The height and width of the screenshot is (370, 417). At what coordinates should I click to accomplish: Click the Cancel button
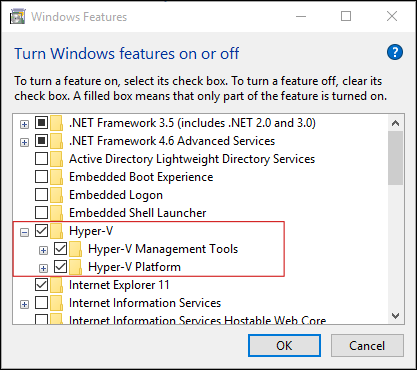[x=367, y=346]
